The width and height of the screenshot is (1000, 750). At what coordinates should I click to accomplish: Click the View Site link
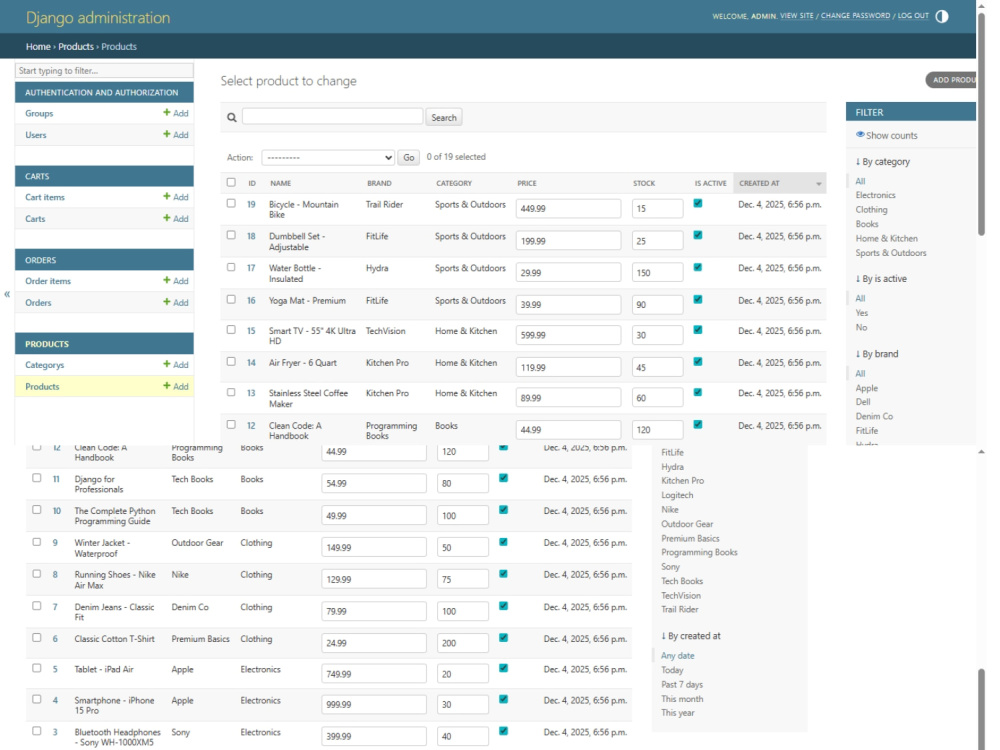(797, 15)
